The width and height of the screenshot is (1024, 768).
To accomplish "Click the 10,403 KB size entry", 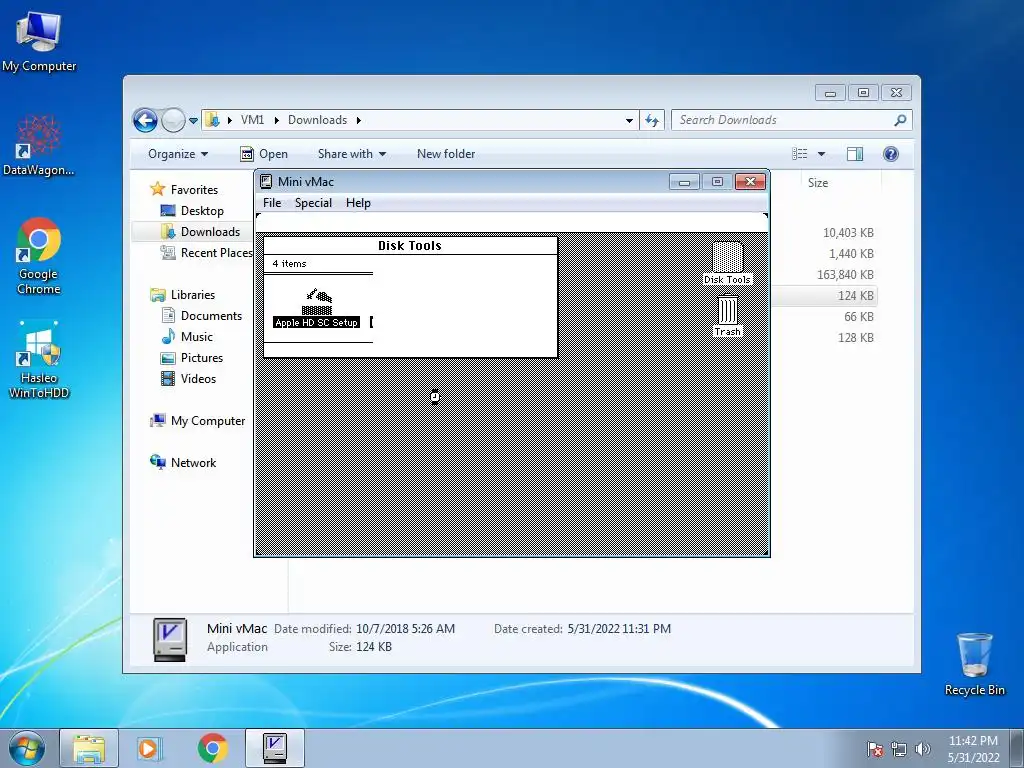I will [x=848, y=232].
